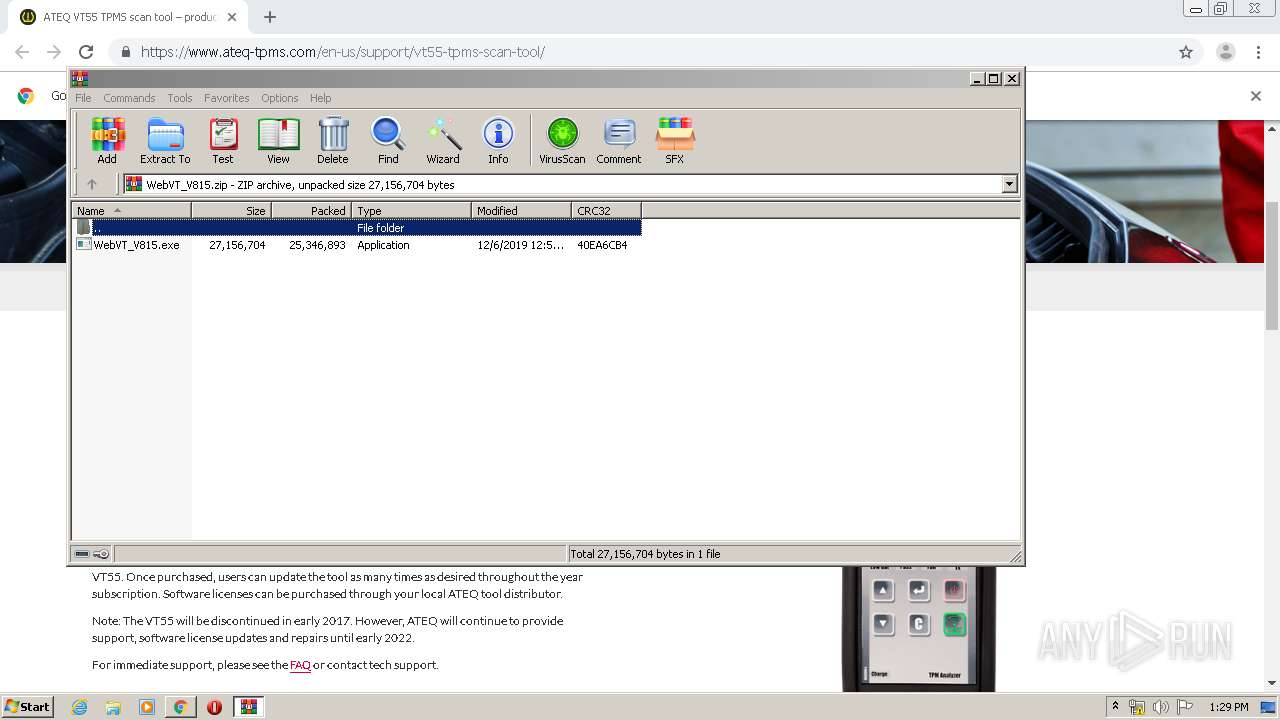Screen dimensions: 1280x720
Task: Switch to Chrome in the taskbar
Action: tap(181, 707)
